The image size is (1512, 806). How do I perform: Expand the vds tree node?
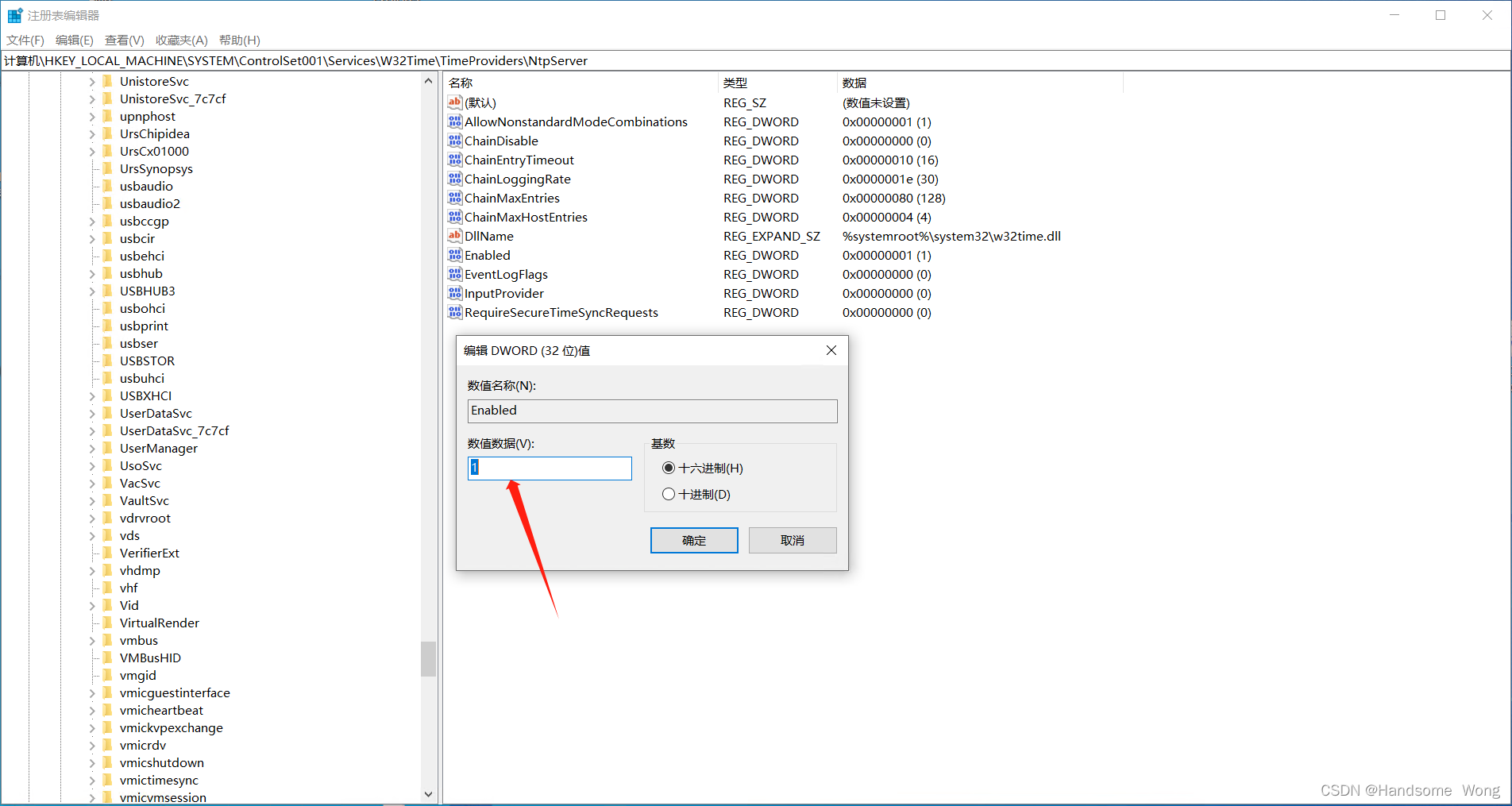[x=92, y=535]
